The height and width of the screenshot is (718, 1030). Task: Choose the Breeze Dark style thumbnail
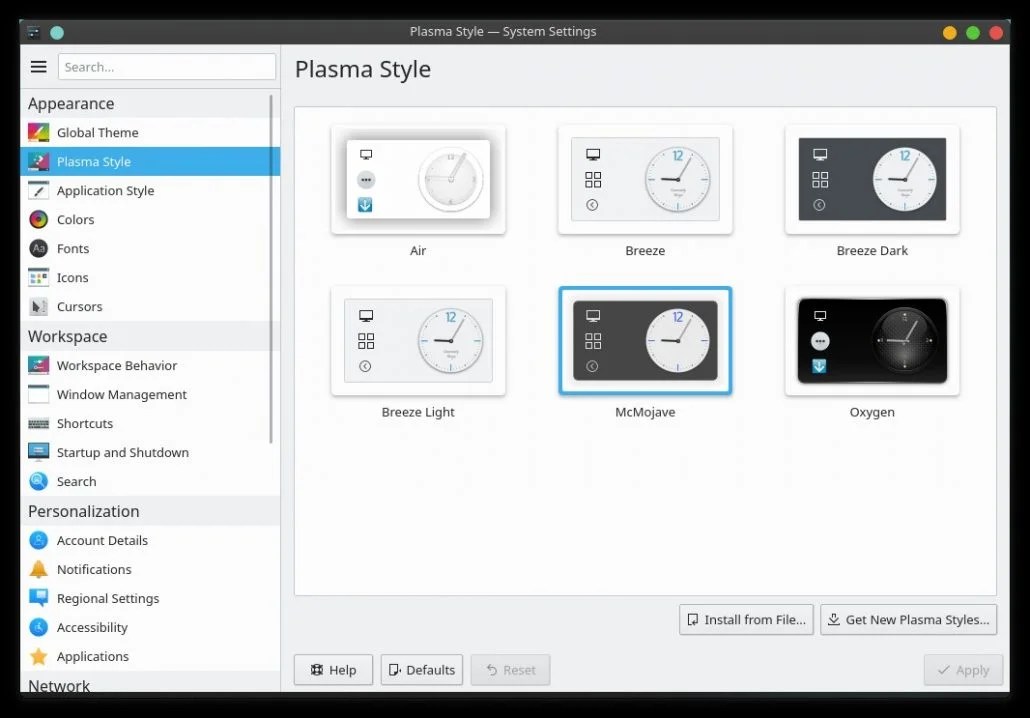pos(872,179)
